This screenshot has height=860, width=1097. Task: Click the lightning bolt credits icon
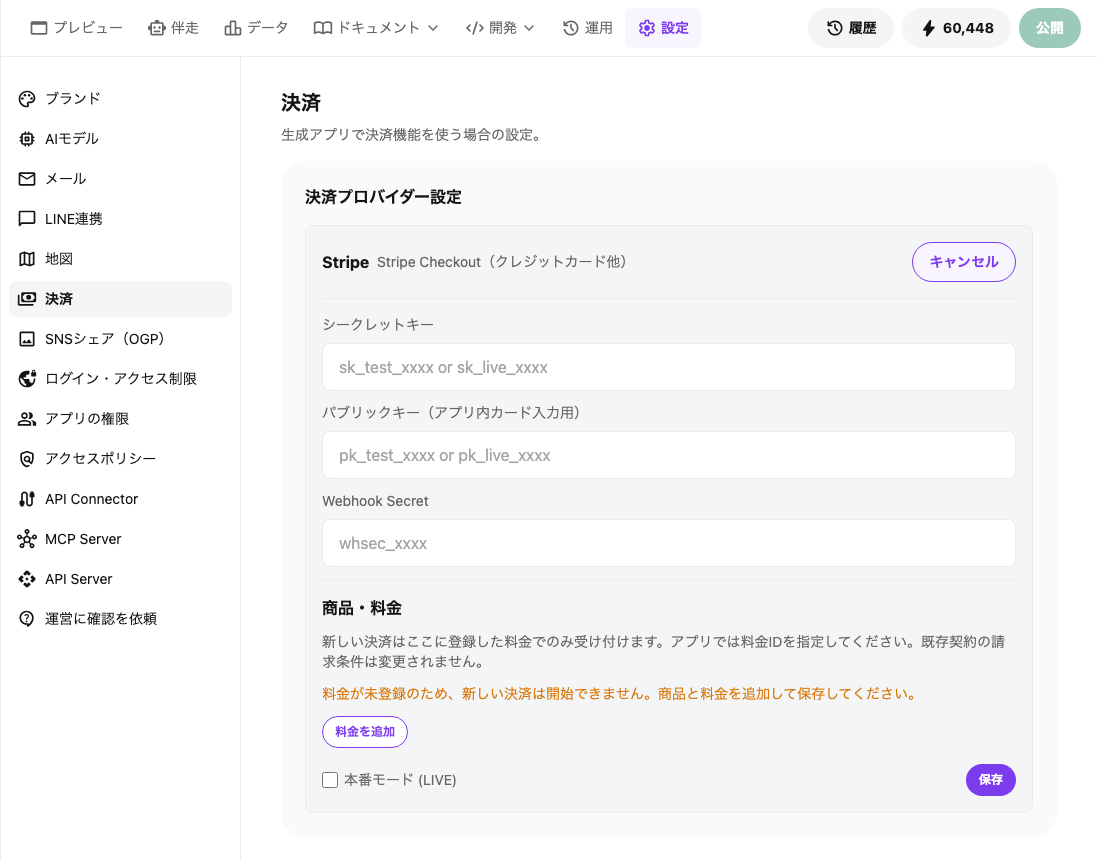click(x=928, y=28)
